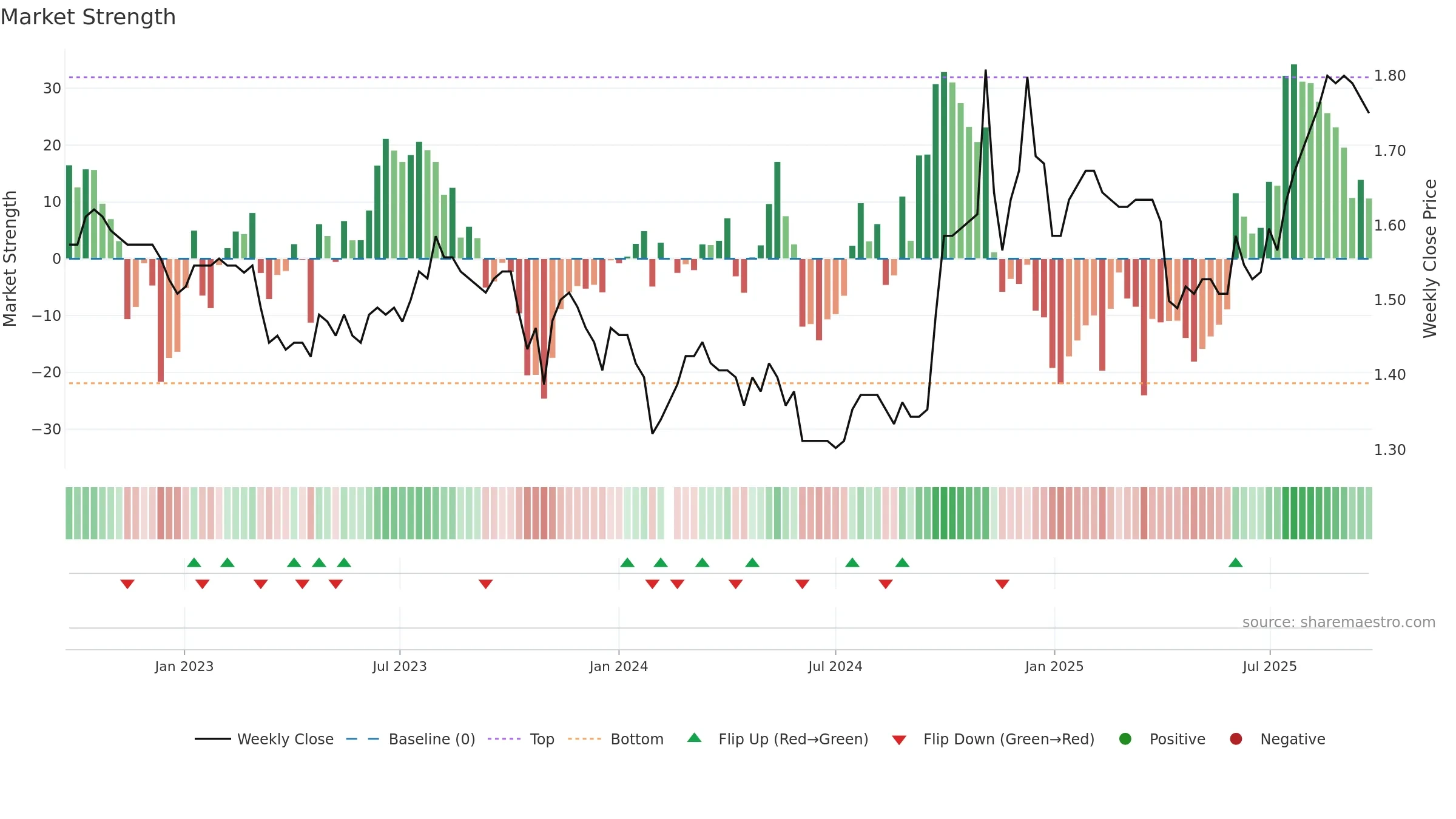1456x819 pixels.
Task: Click the 1.80 price axis label
Action: pyautogui.click(x=1390, y=76)
